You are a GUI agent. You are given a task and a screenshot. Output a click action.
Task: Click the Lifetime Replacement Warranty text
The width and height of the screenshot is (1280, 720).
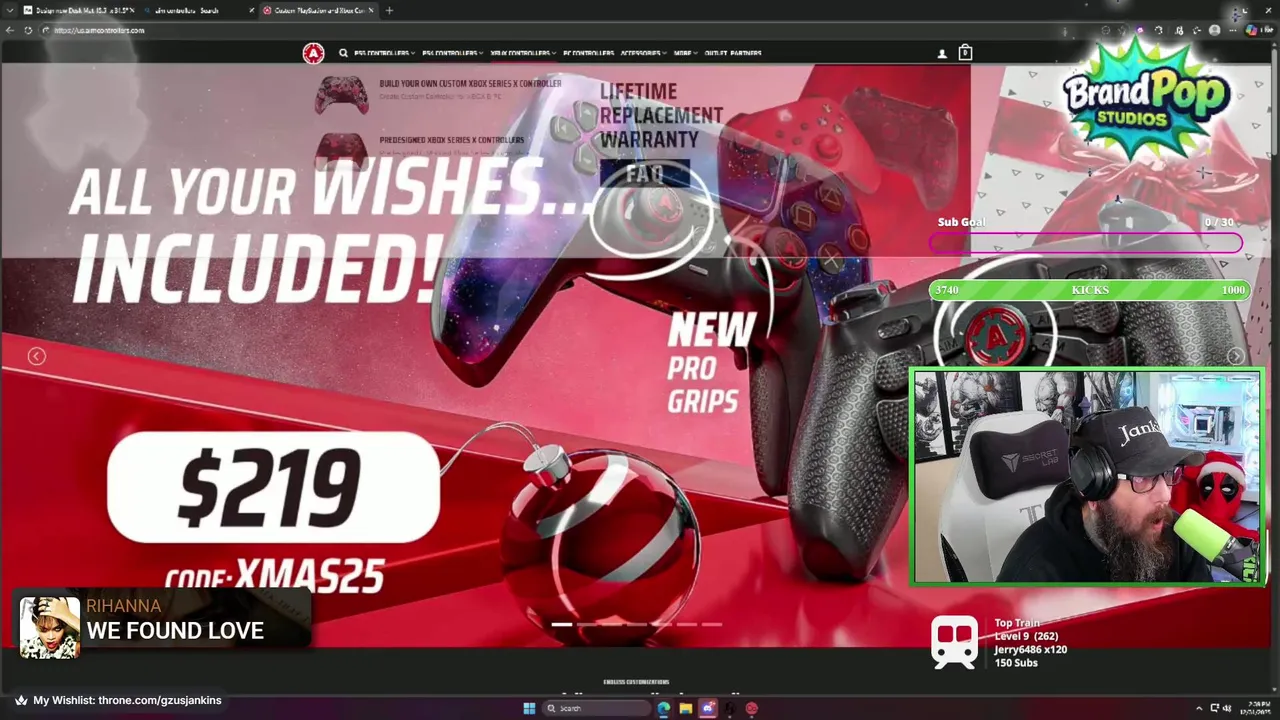point(660,116)
